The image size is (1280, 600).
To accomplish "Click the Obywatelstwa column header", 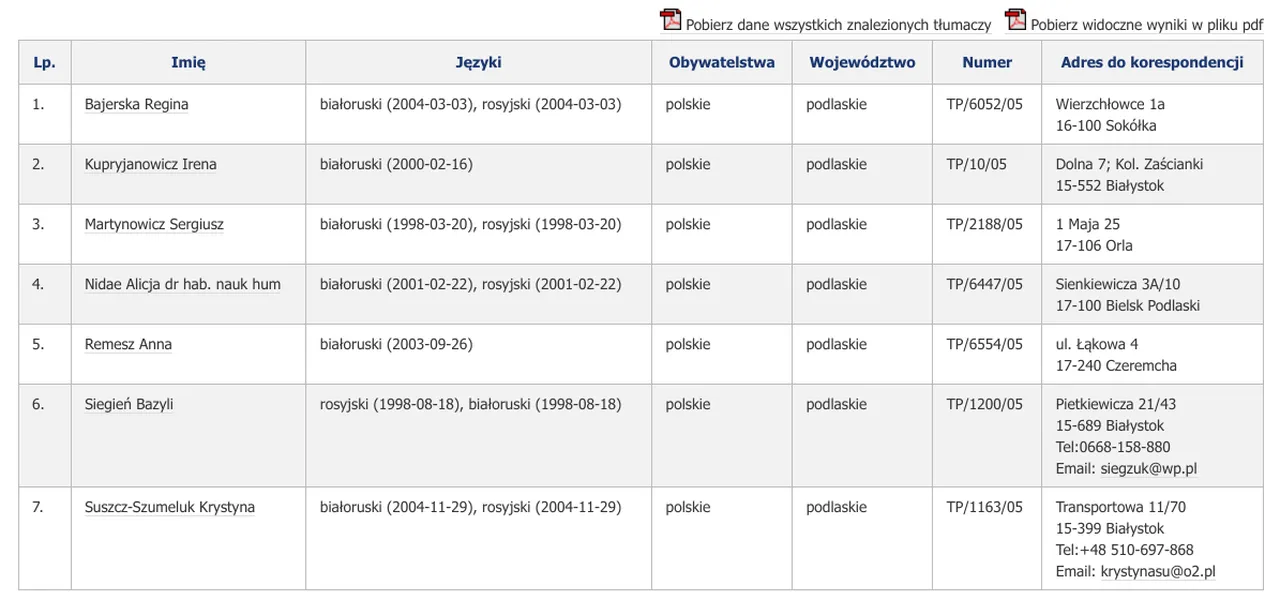I will pyautogui.click(x=722, y=62).
